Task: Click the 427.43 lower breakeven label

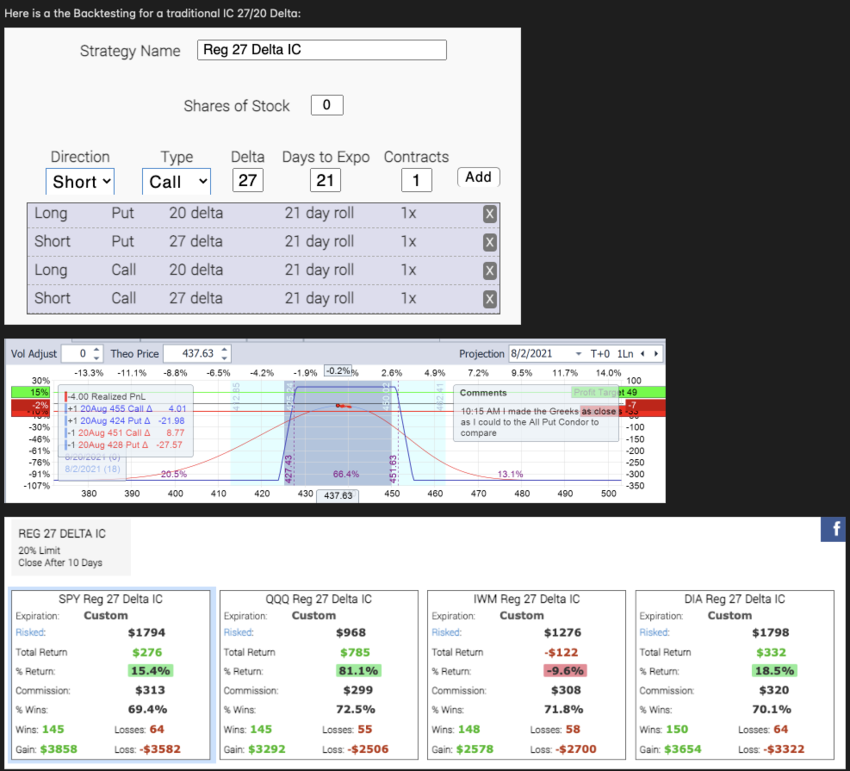Action: tap(288, 468)
